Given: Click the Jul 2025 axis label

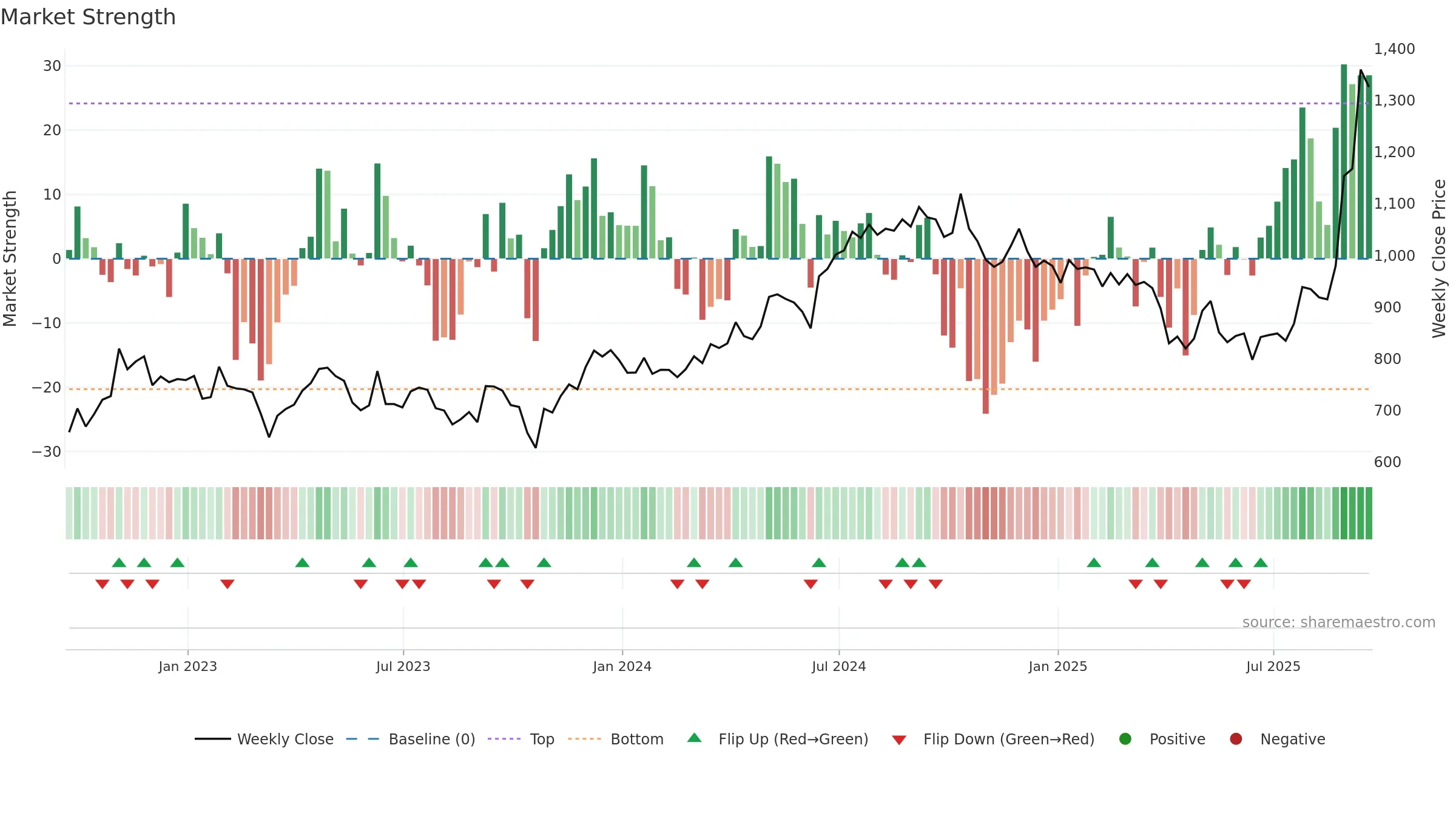Looking at the screenshot, I should point(1273,666).
